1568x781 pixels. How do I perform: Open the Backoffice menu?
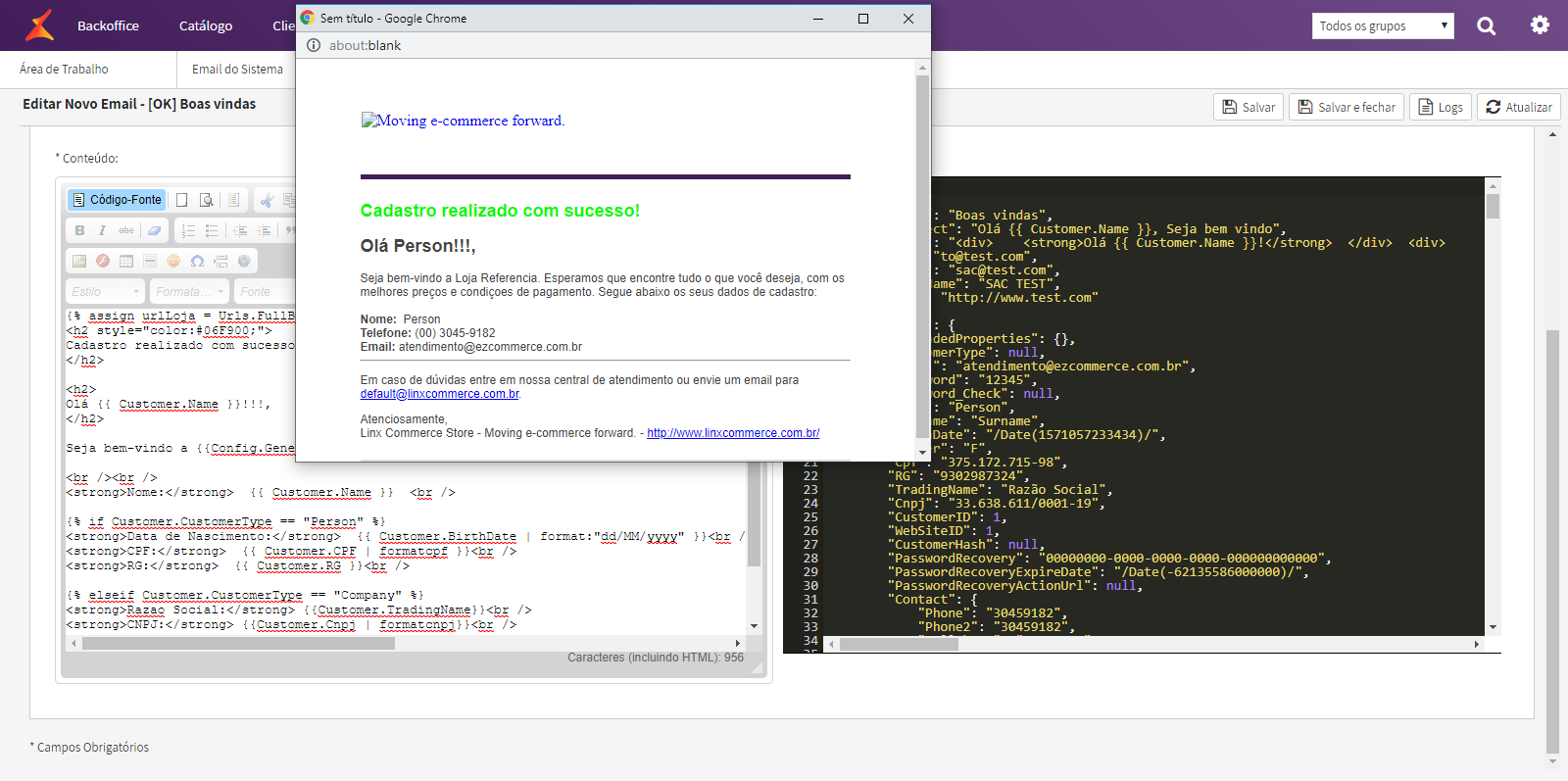[x=108, y=25]
